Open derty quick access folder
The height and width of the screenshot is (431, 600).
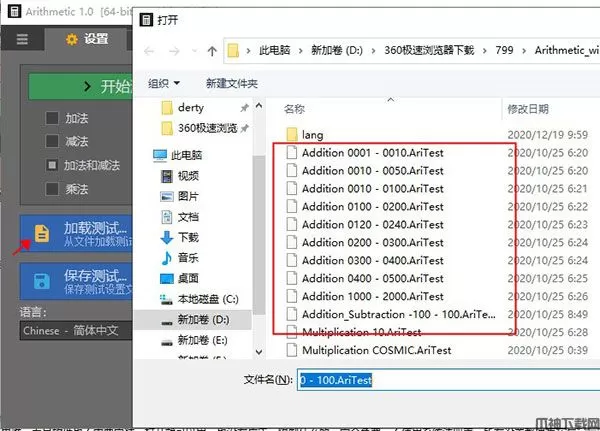[191, 108]
